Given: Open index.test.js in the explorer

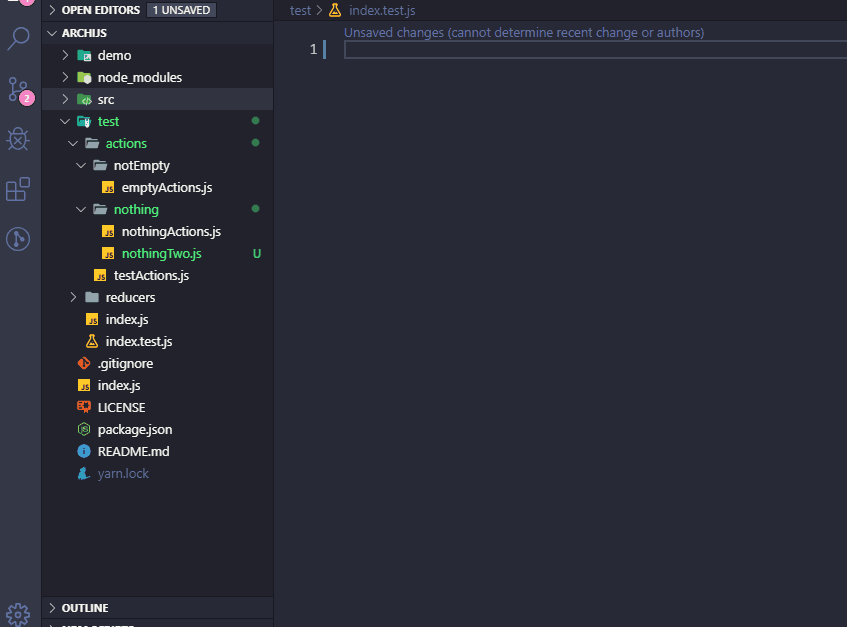Looking at the screenshot, I should 139,341.
